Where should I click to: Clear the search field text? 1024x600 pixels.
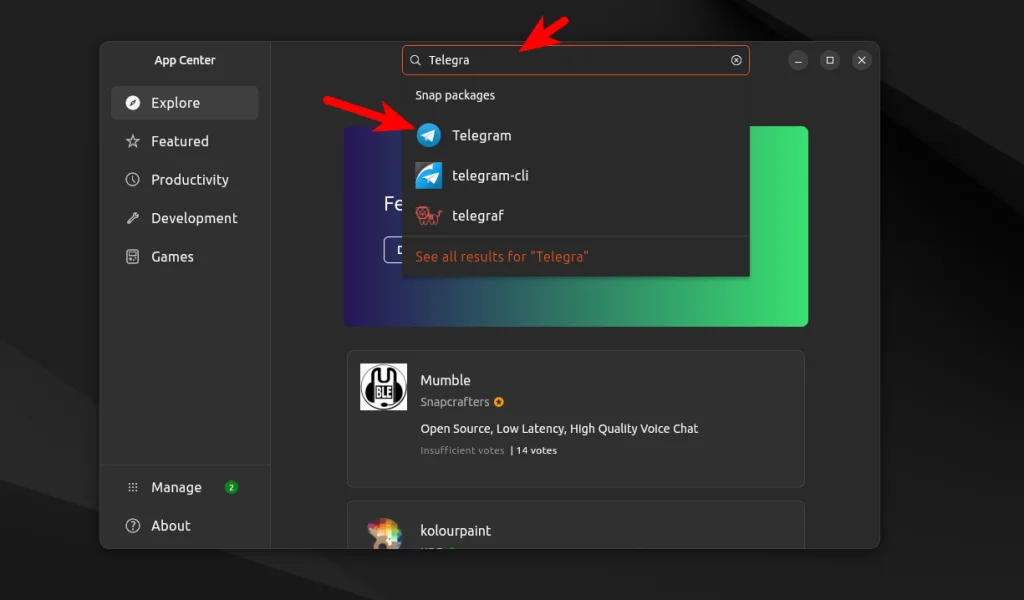point(736,60)
